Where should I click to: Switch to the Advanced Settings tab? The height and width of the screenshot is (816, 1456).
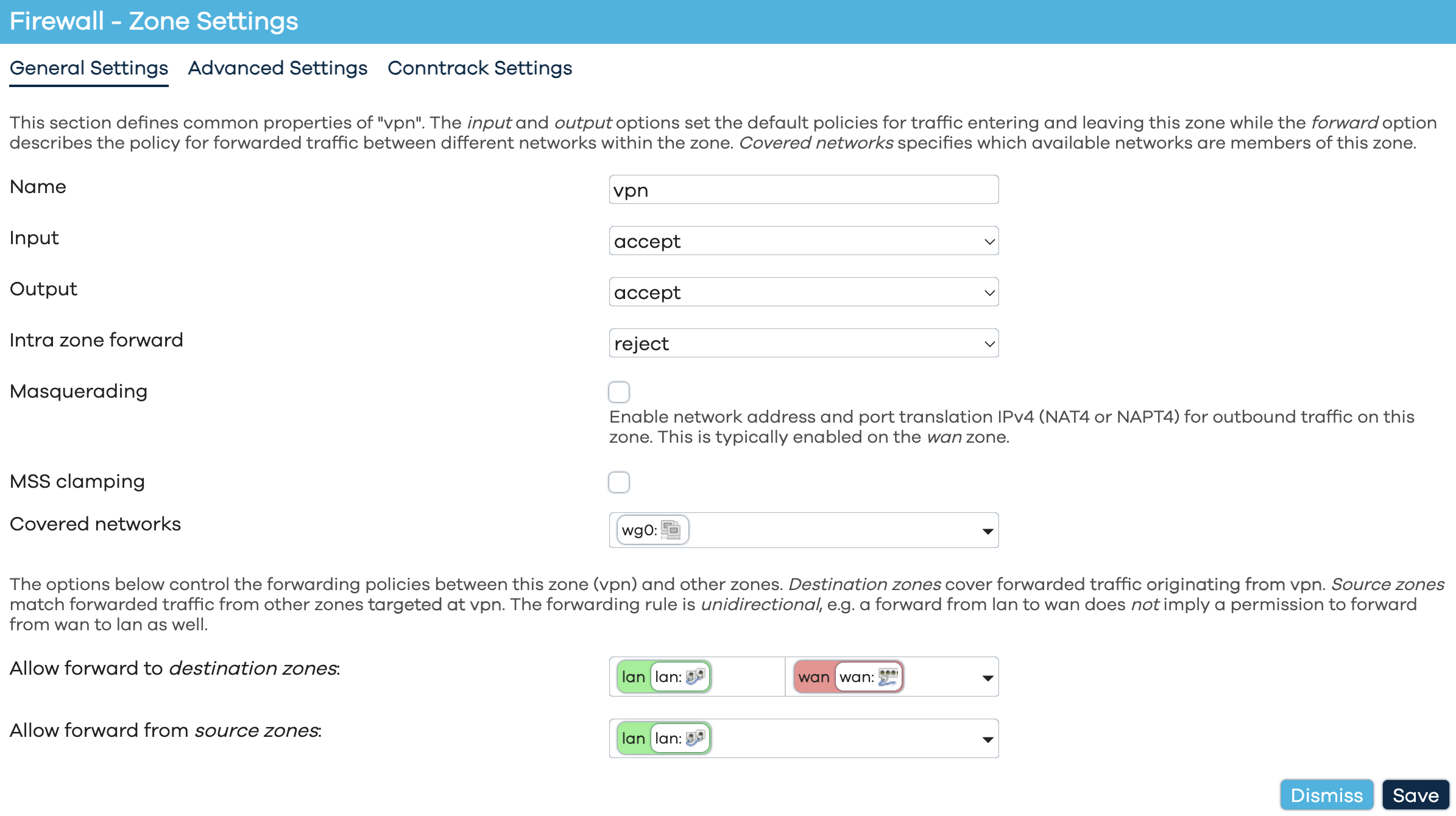277,68
